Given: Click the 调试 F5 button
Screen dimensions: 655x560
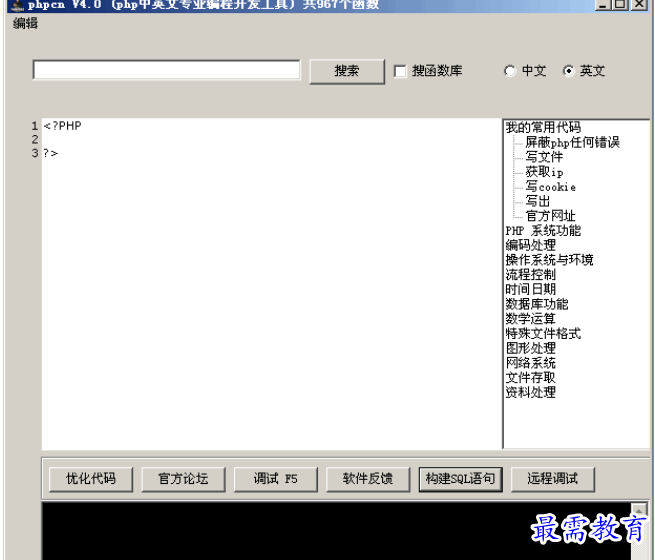Looking at the screenshot, I should (x=276, y=479).
